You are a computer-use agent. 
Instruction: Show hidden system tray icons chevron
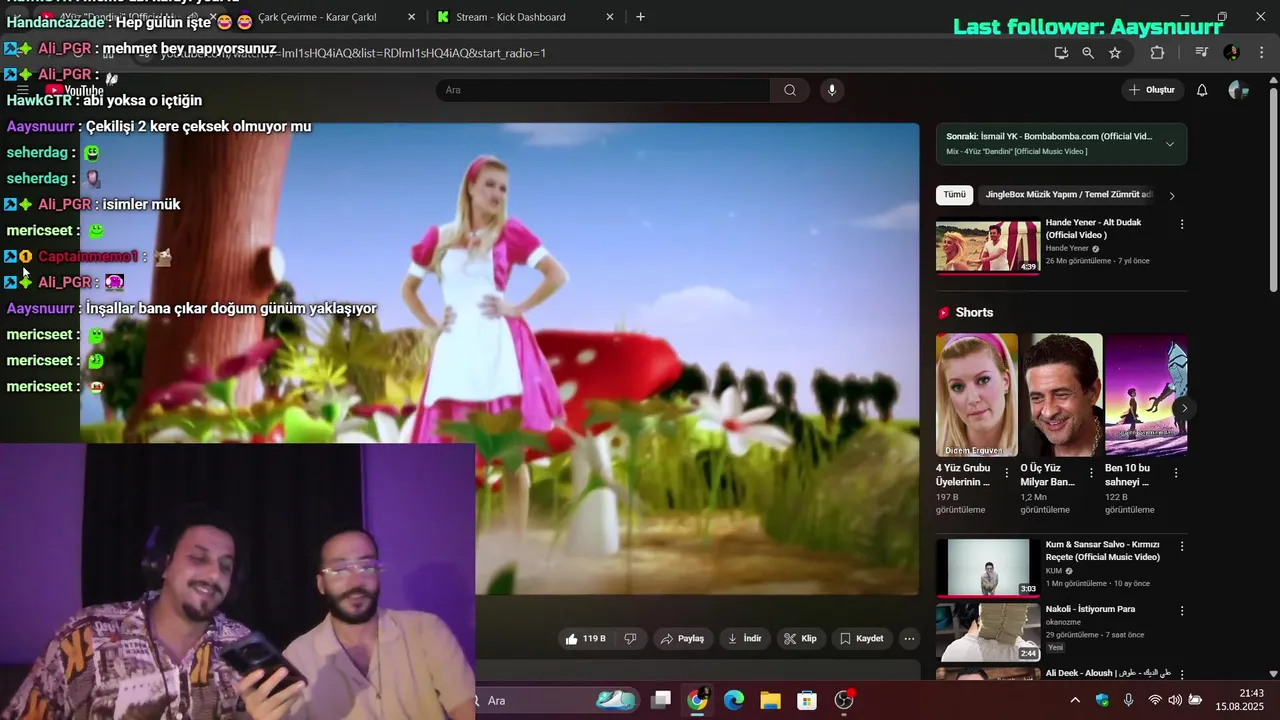pyautogui.click(x=1075, y=700)
